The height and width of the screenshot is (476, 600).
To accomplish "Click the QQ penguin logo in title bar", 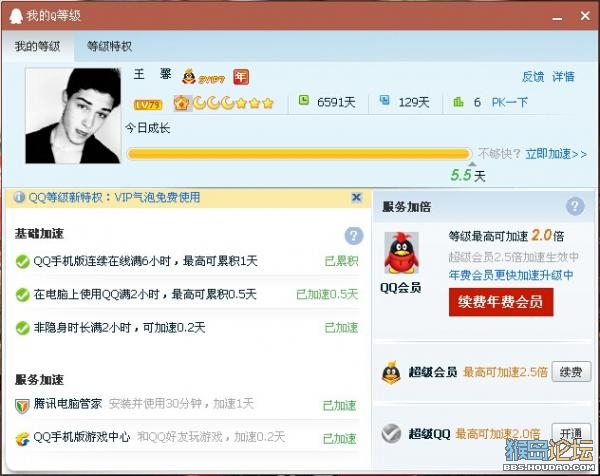I will click(16, 16).
